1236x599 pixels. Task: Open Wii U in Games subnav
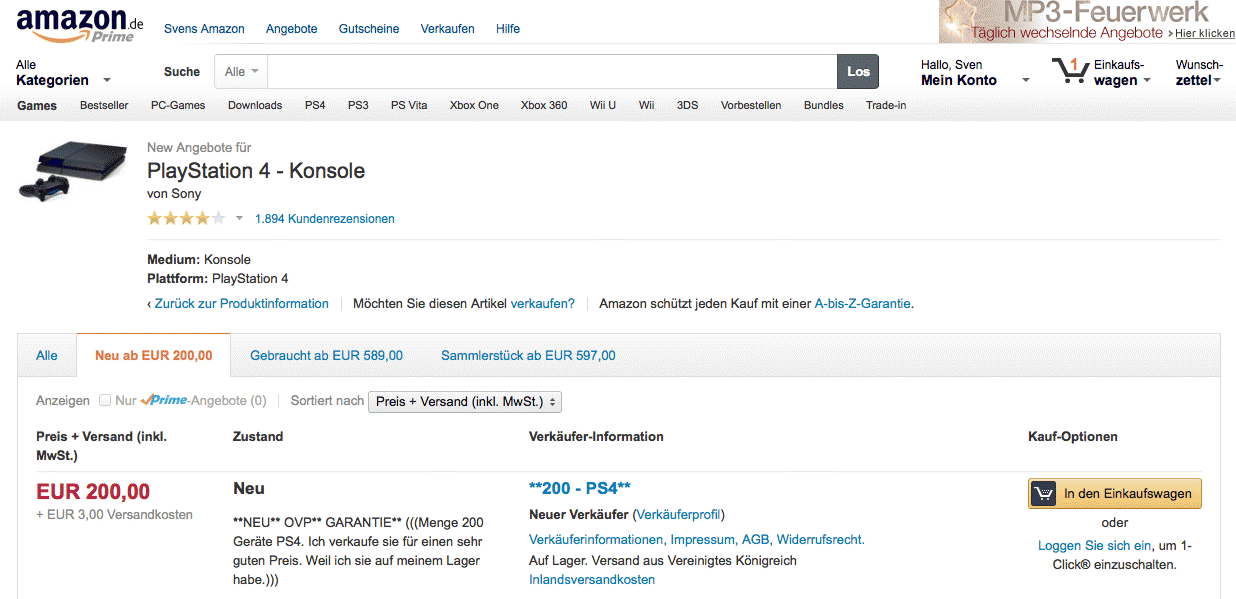pos(603,105)
